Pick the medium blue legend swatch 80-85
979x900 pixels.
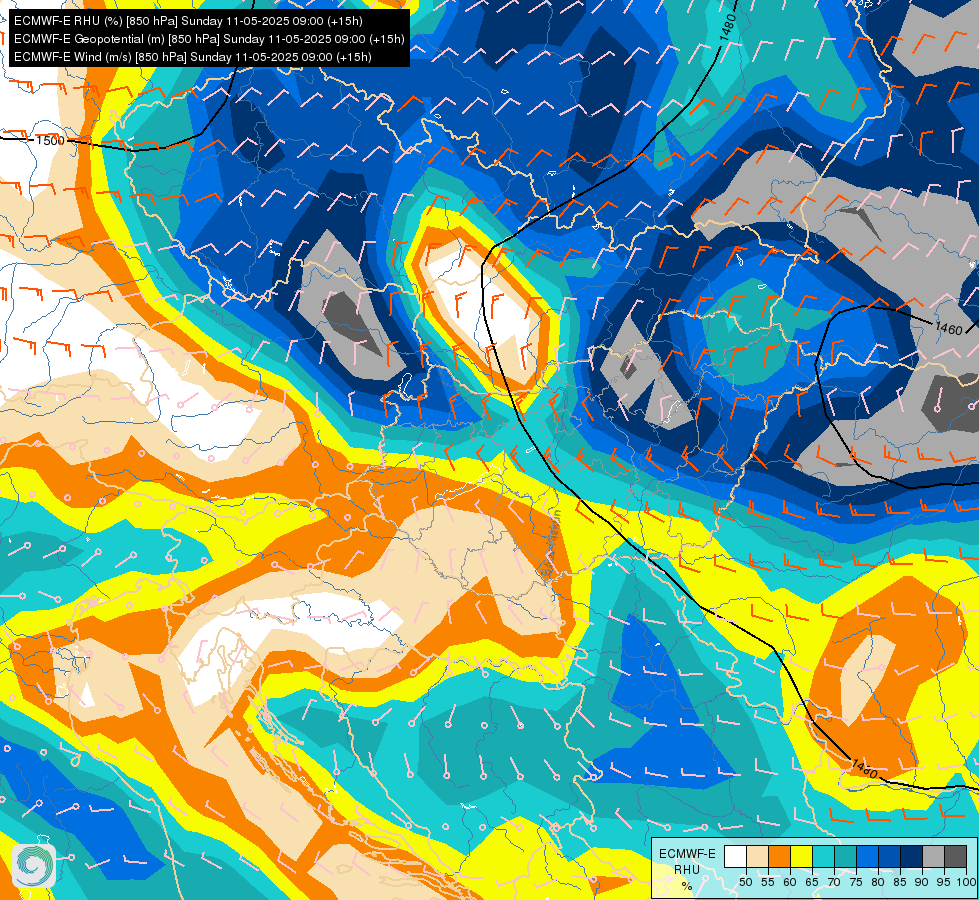(x=889, y=856)
